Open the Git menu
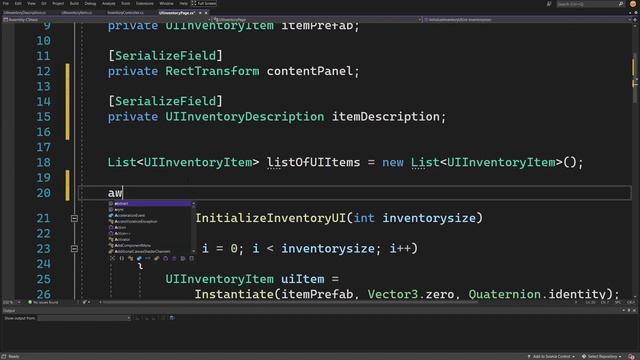Screen dimensions: 640x360 [x=43, y=3]
